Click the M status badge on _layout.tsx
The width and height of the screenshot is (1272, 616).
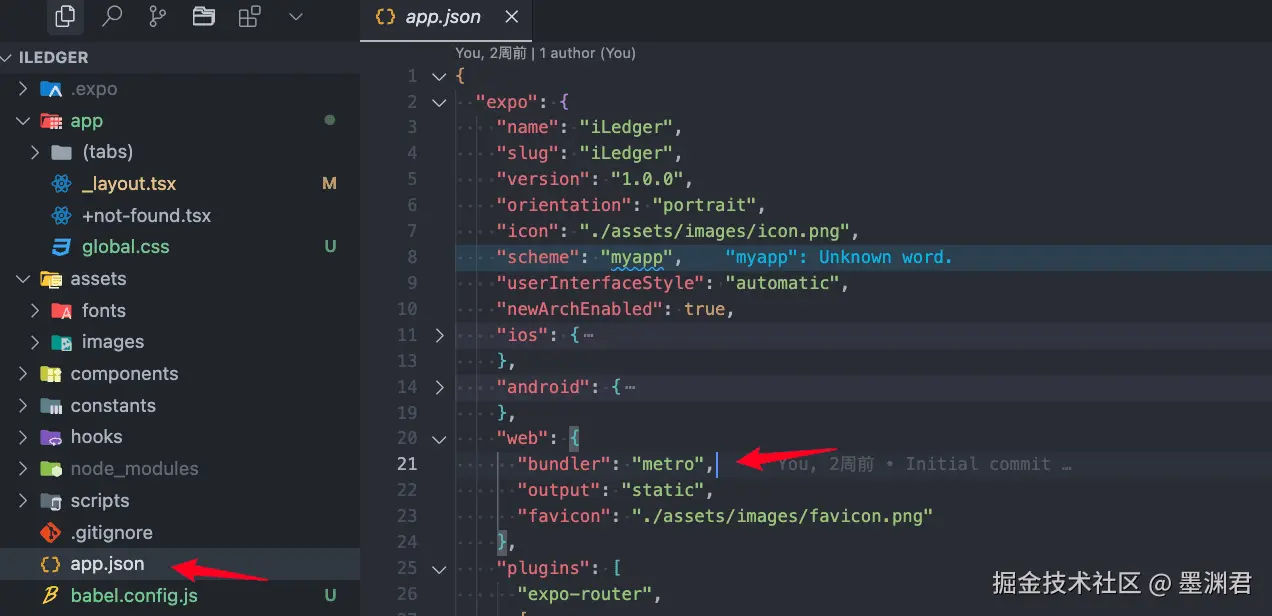click(x=330, y=184)
